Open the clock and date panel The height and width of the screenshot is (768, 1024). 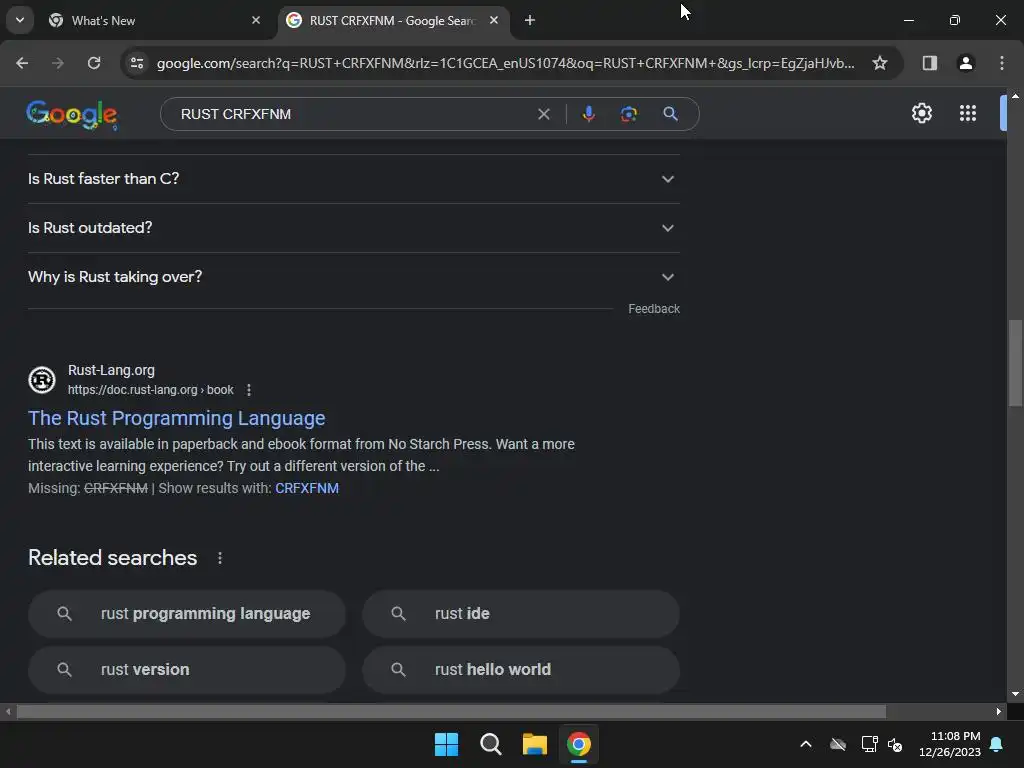pyautogui.click(x=950, y=744)
